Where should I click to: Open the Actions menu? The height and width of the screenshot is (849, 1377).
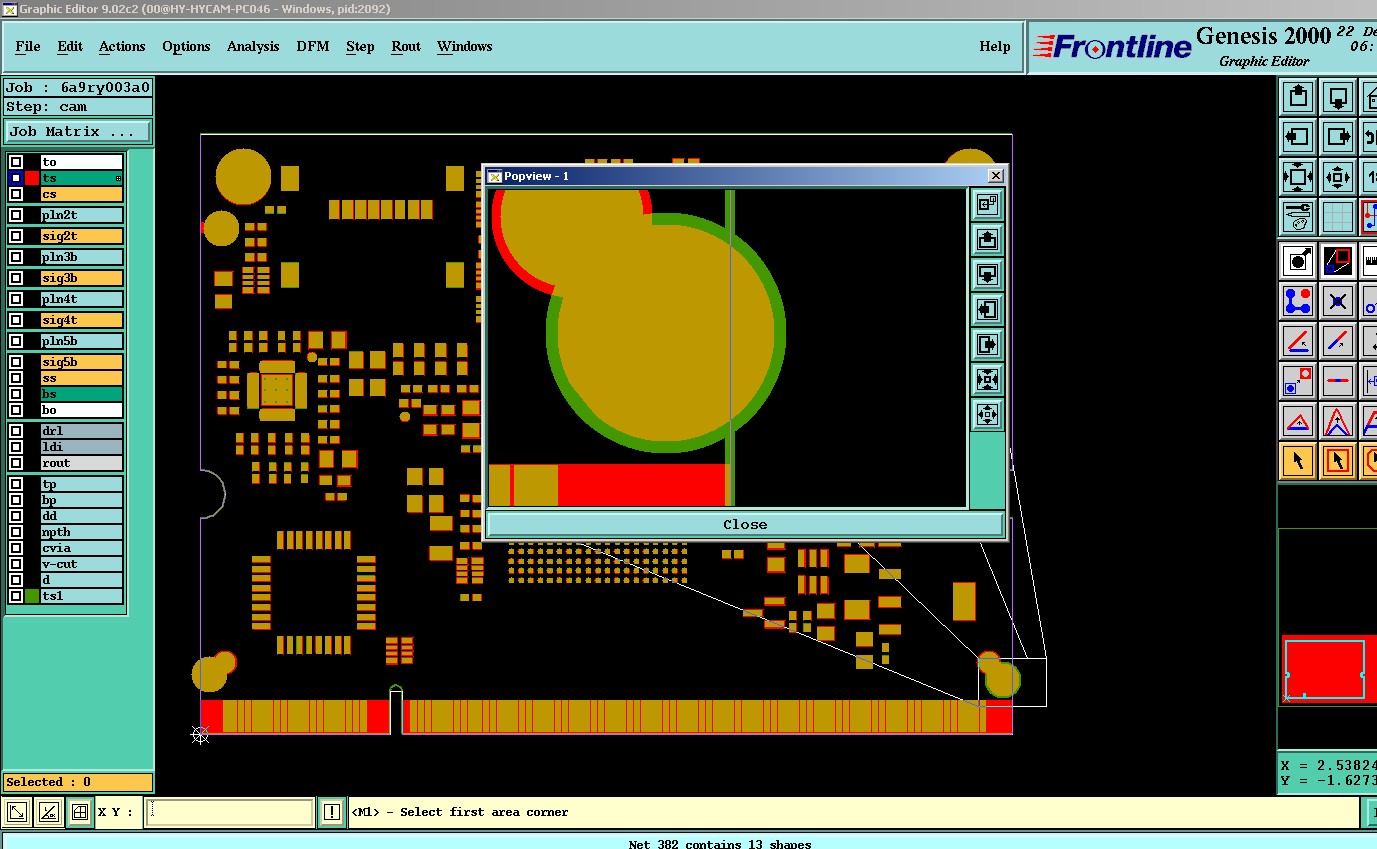coord(122,46)
